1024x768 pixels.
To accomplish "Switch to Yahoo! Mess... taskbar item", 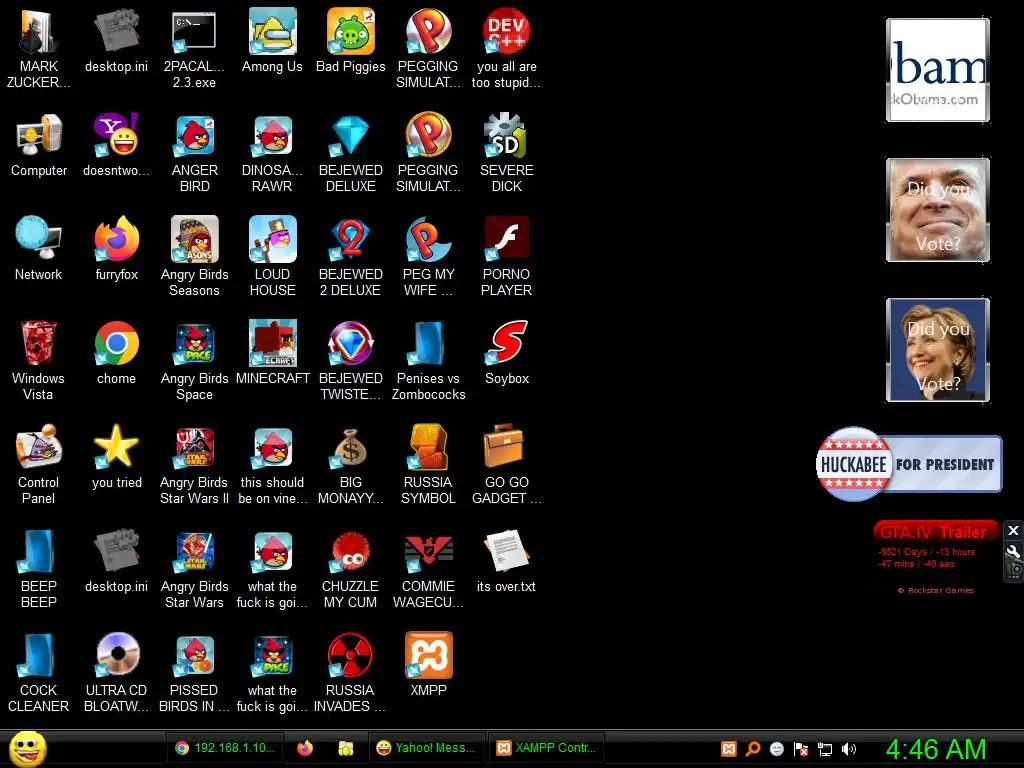I will click(x=426, y=748).
